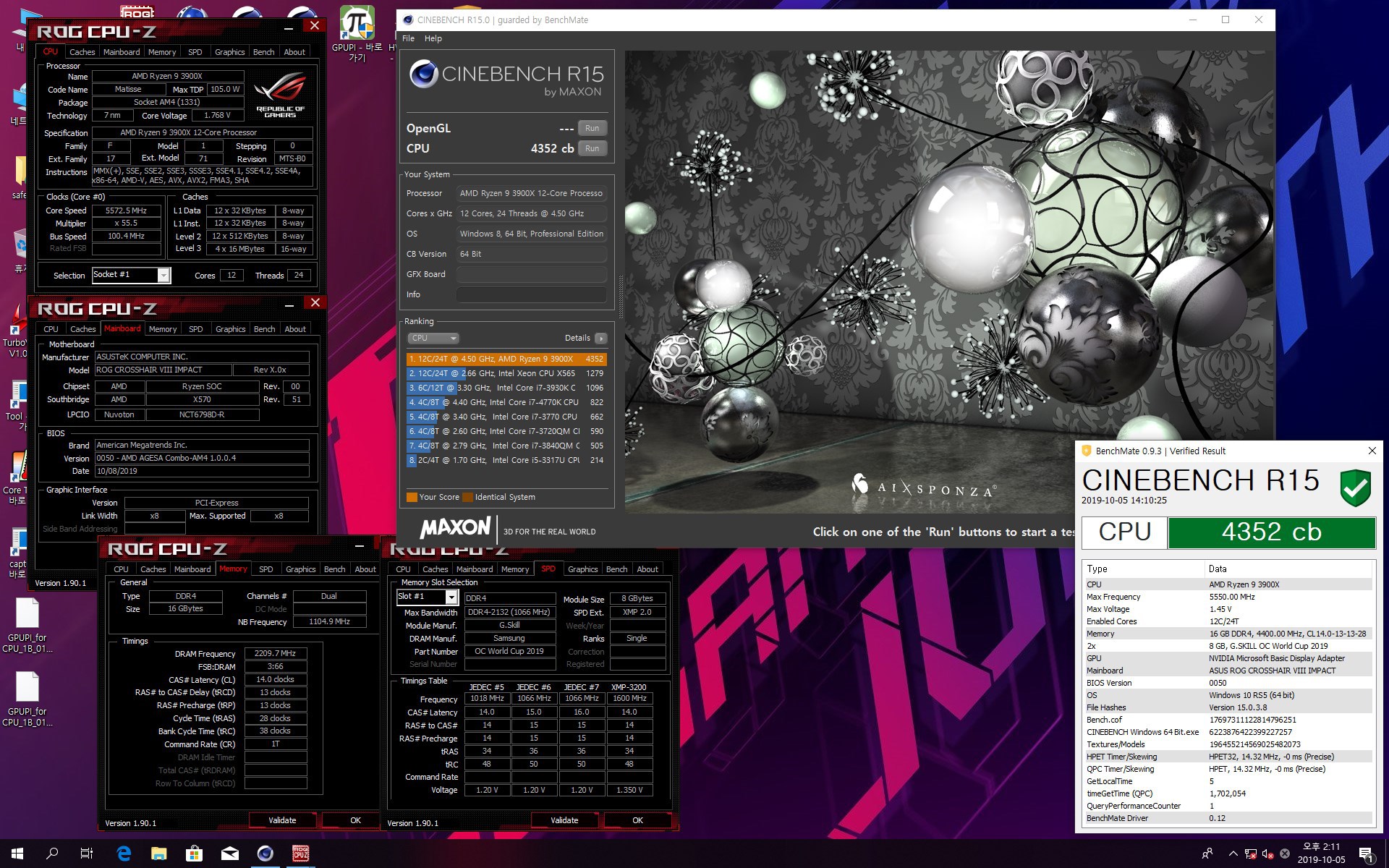Viewport: 1389px width, 868px height.
Task: Open Graphics tab in CPU-Z Mainboard window
Action: pos(230,329)
